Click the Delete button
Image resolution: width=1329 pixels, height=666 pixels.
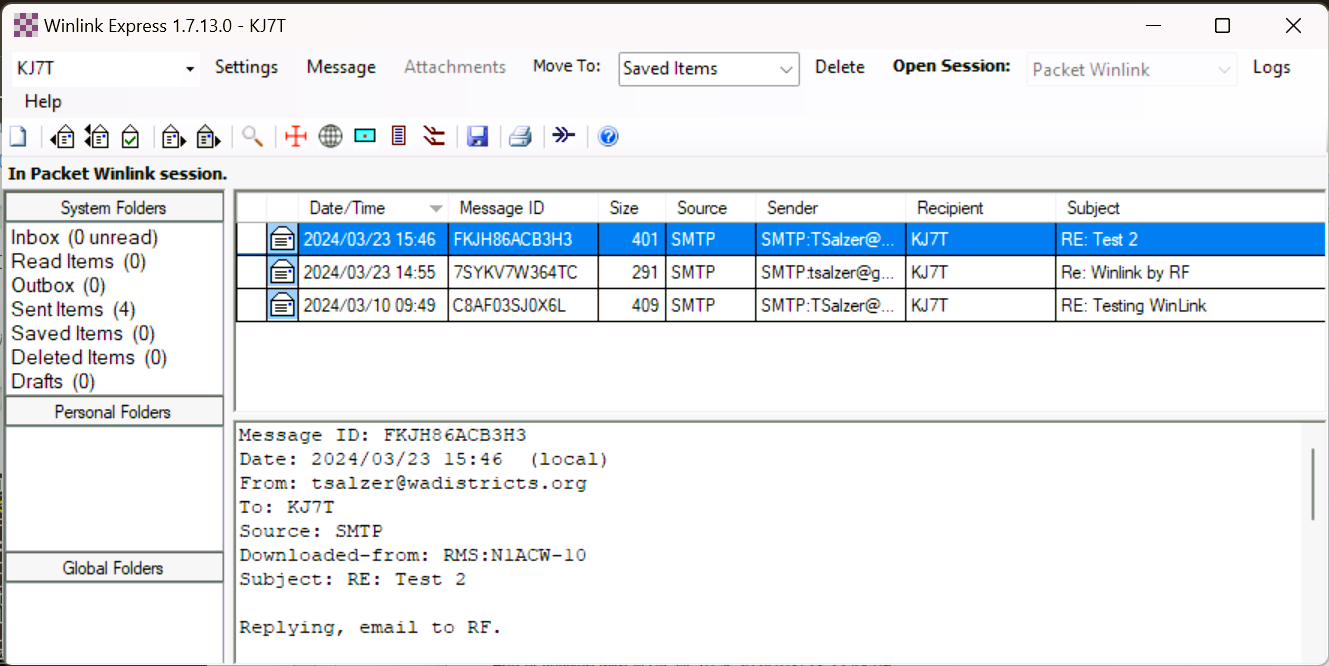pos(839,67)
